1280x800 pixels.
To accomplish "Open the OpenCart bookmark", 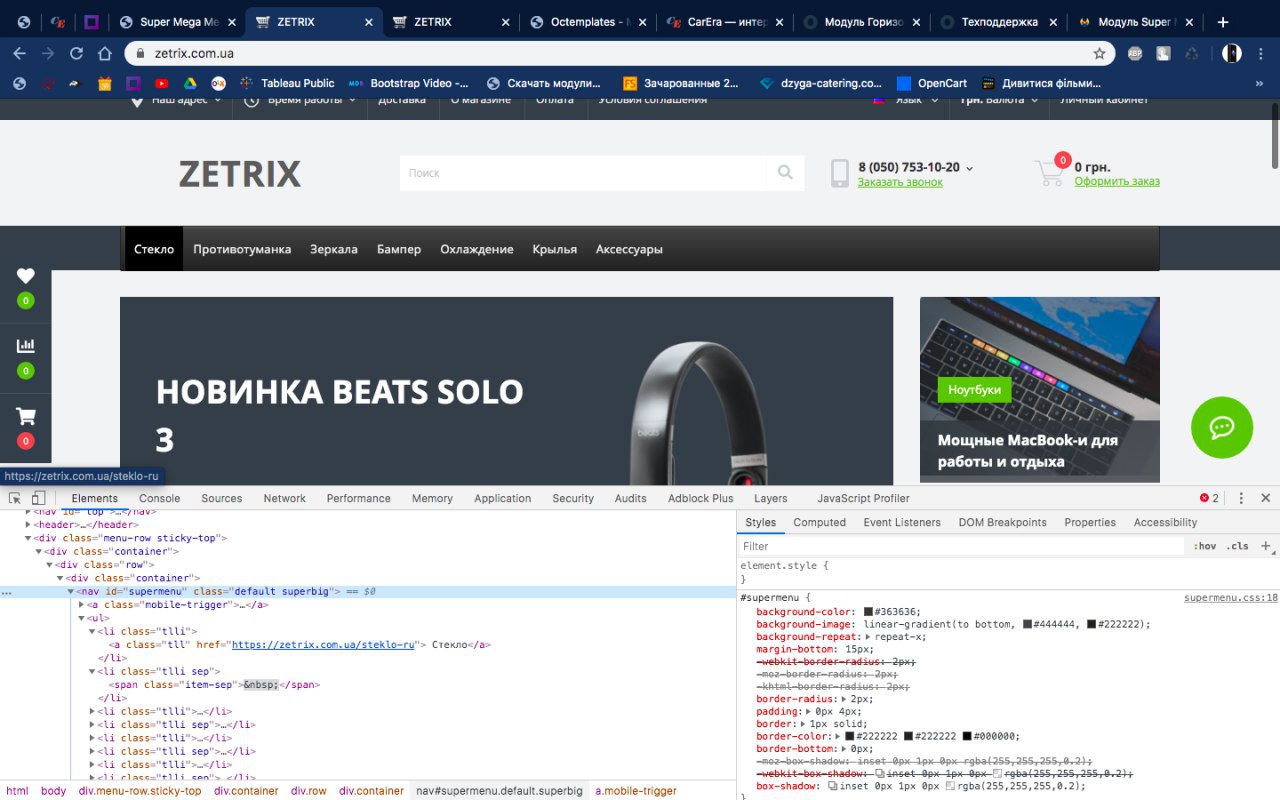I will tap(933, 84).
